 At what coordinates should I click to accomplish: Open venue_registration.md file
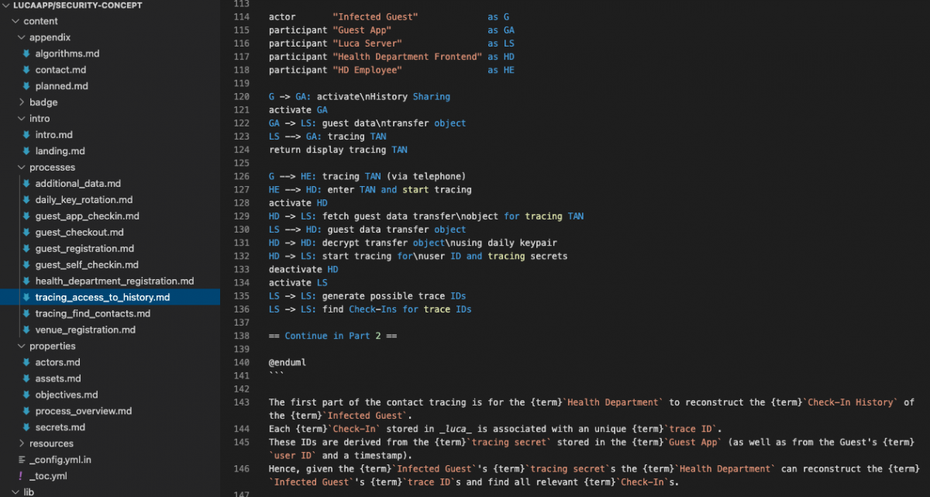pyautogui.click(x=85, y=330)
